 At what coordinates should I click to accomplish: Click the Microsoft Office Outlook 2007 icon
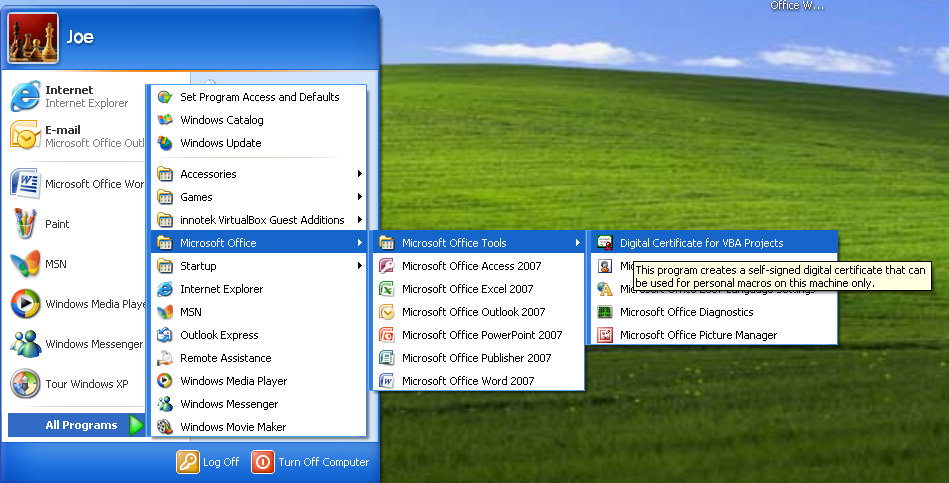pos(386,312)
